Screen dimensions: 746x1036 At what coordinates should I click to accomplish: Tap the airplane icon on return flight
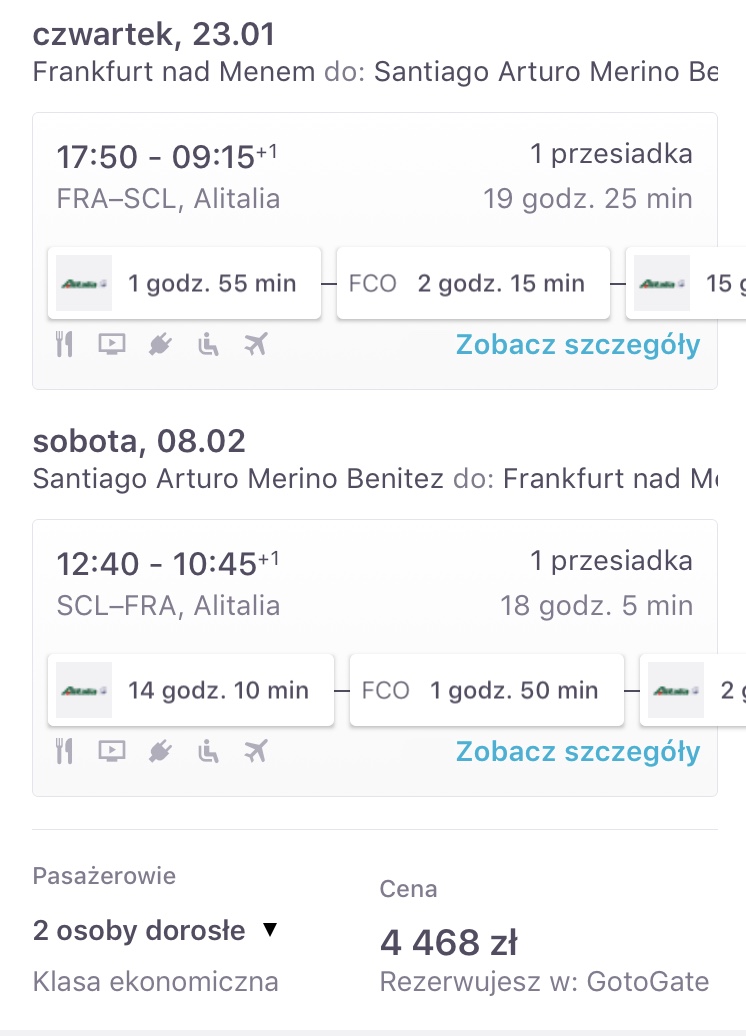coord(256,751)
